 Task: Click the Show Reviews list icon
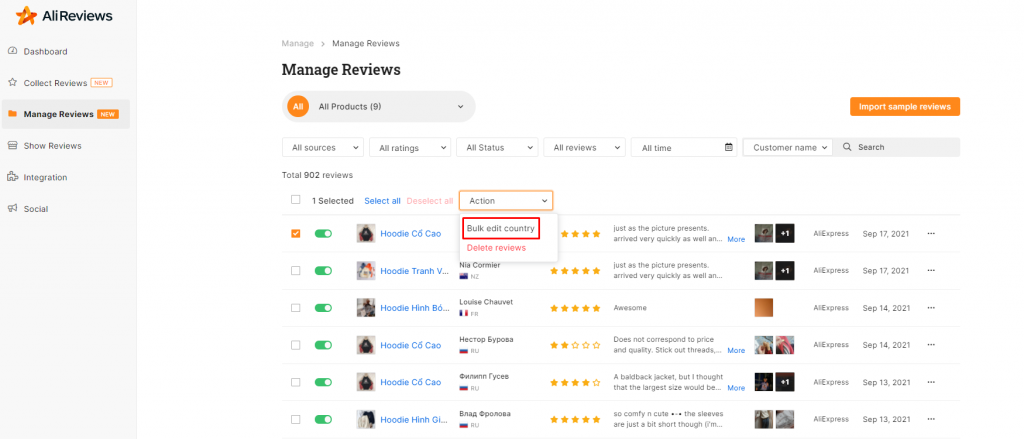click(x=12, y=145)
